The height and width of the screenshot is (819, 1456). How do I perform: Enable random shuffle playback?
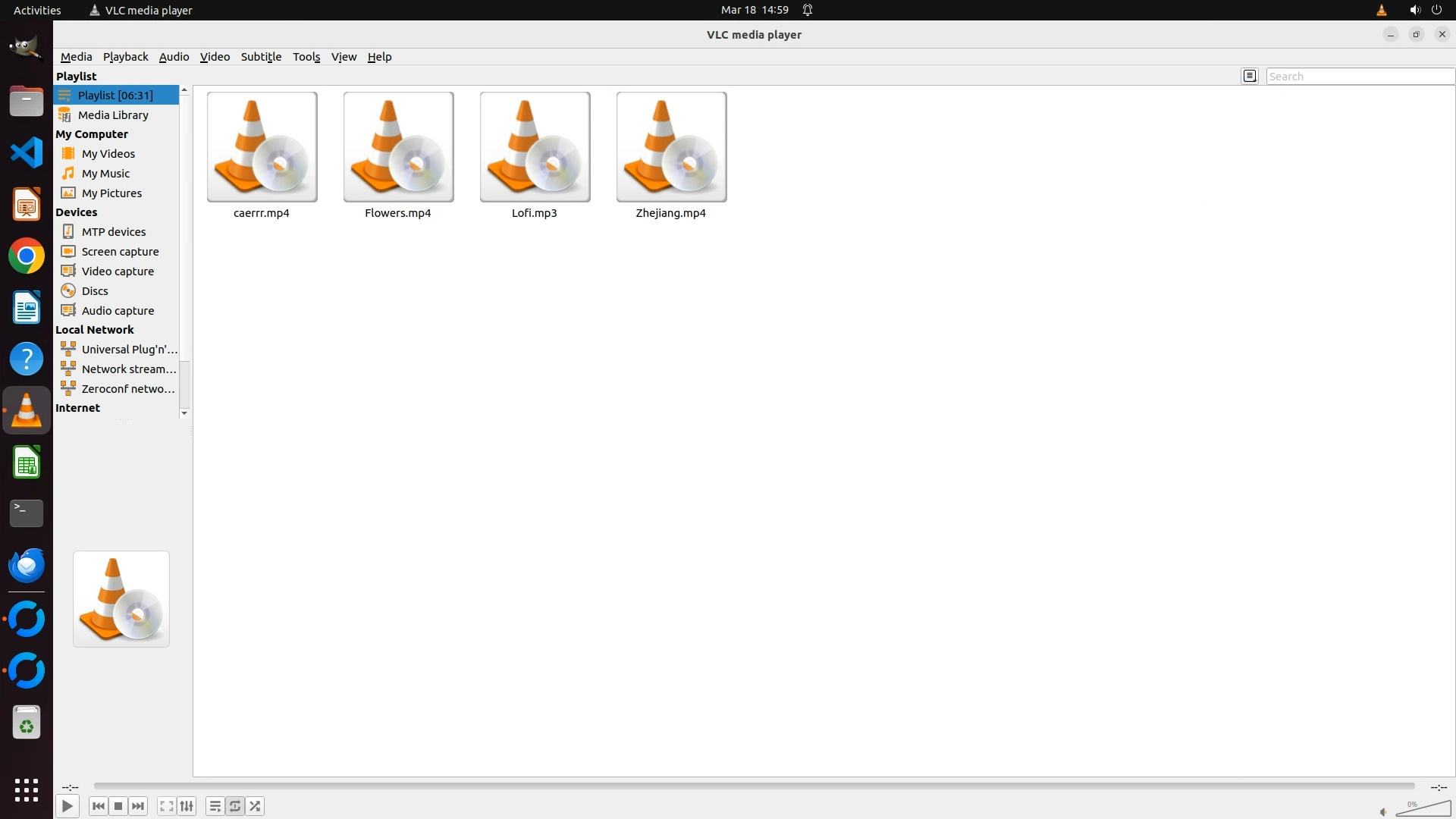pos(256,806)
